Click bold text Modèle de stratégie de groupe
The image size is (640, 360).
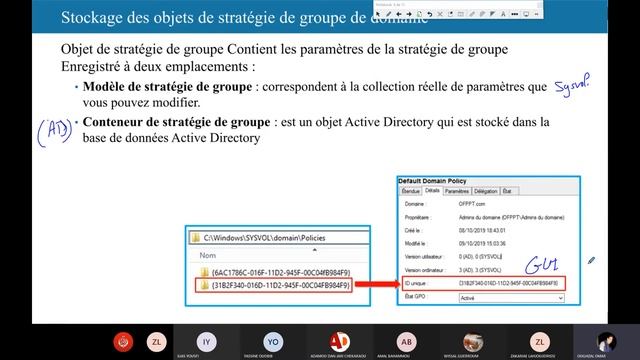(x=167, y=87)
